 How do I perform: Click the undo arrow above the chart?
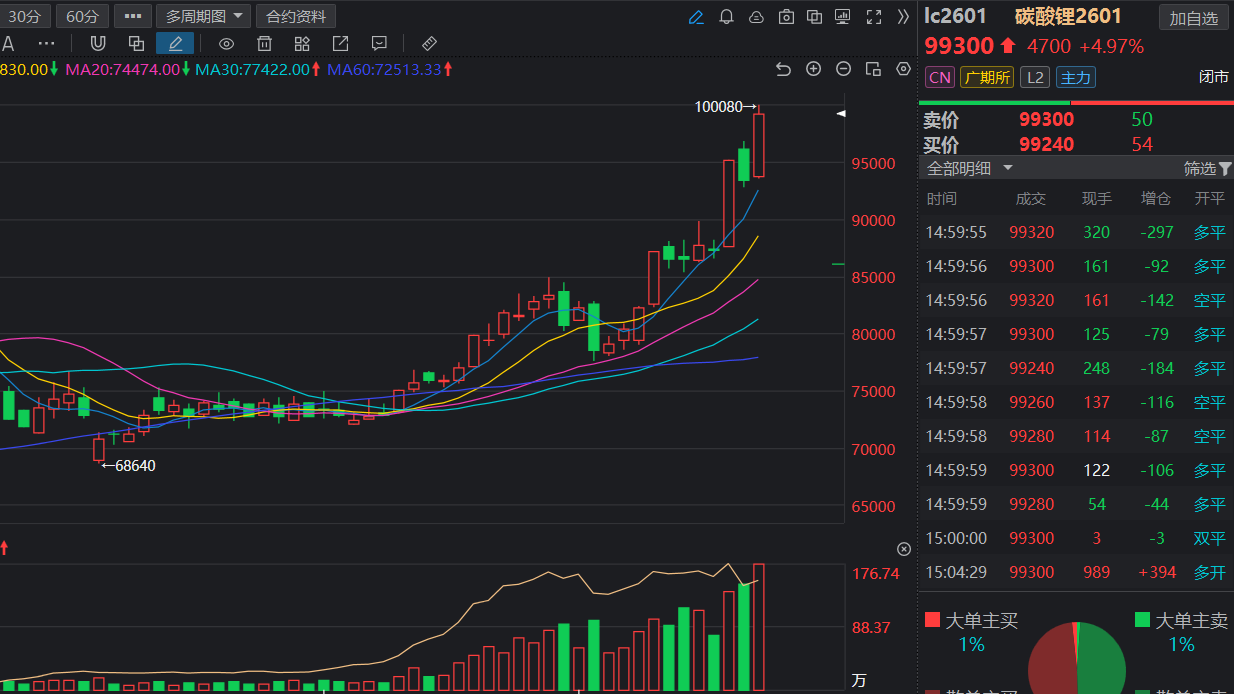pos(783,69)
